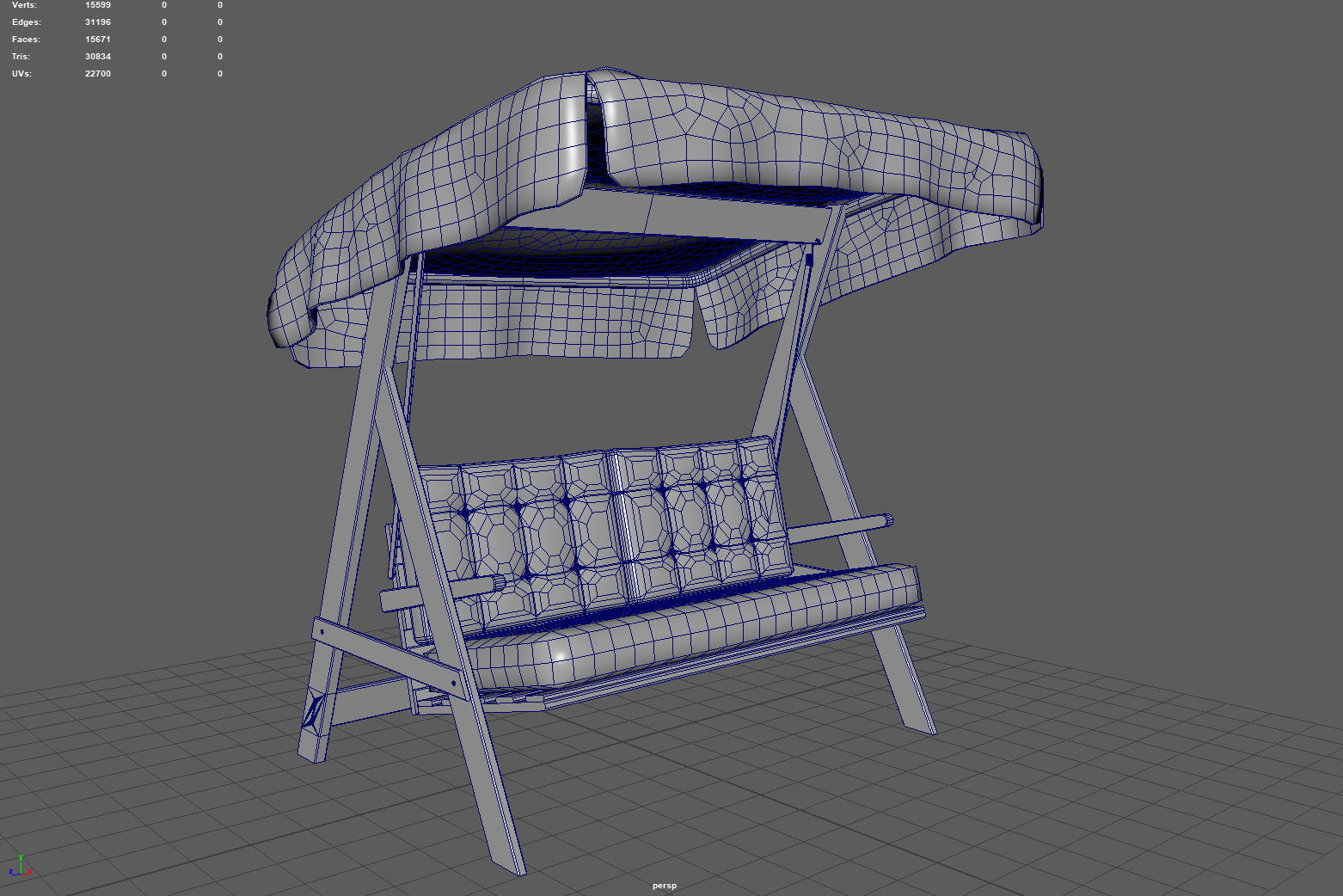Click the UV count value 22700

(98, 74)
